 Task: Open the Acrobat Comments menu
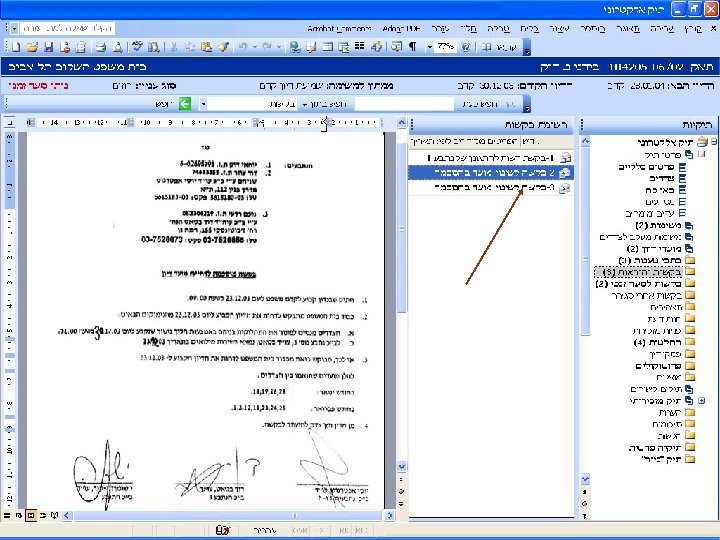coord(339,28)
